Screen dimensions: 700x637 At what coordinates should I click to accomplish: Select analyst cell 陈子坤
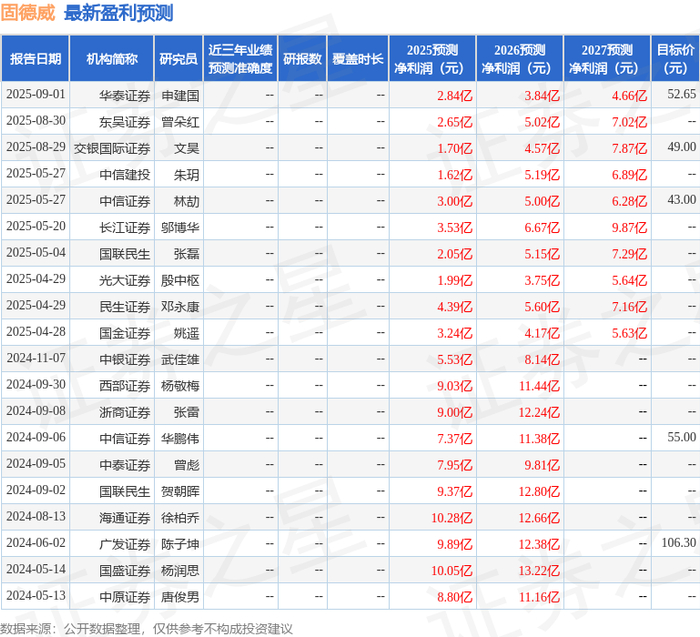tap(180, 543)
